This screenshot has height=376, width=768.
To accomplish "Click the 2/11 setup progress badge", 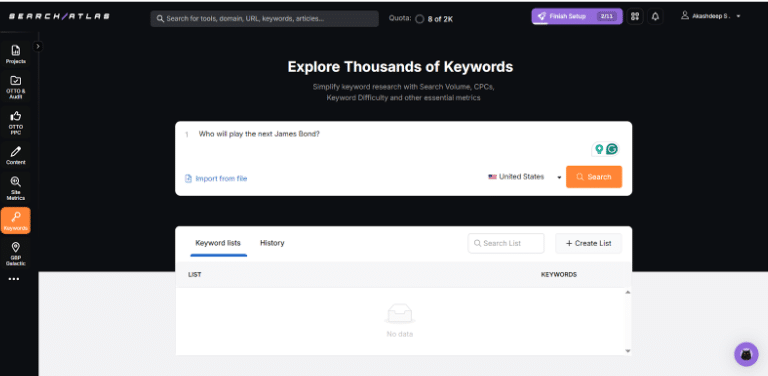I will click(606, 16).
